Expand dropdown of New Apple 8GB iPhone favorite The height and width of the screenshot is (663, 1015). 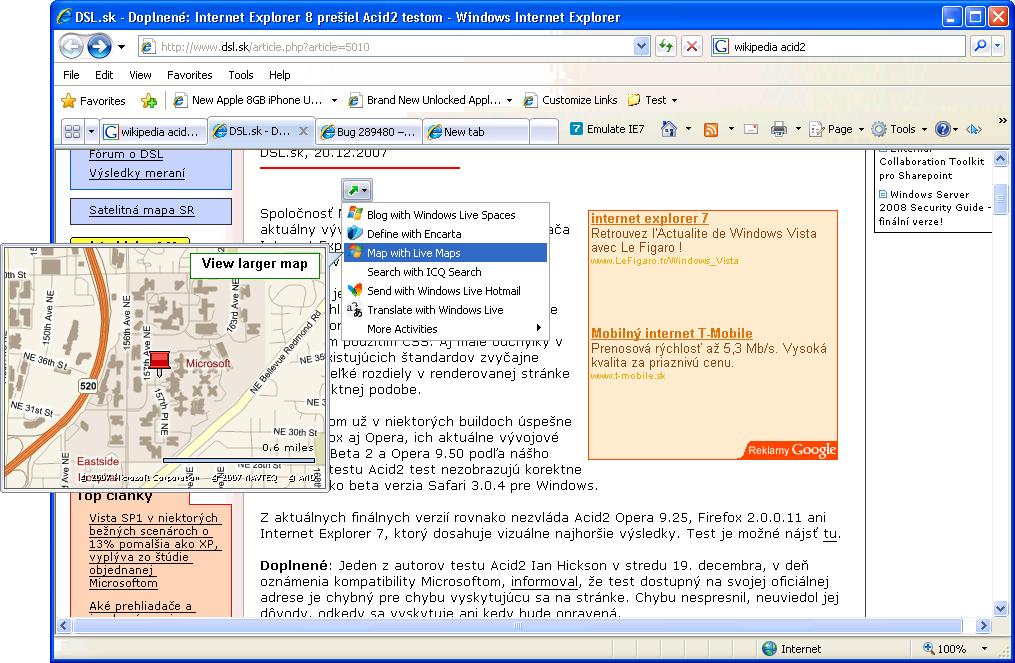point(334,100)
